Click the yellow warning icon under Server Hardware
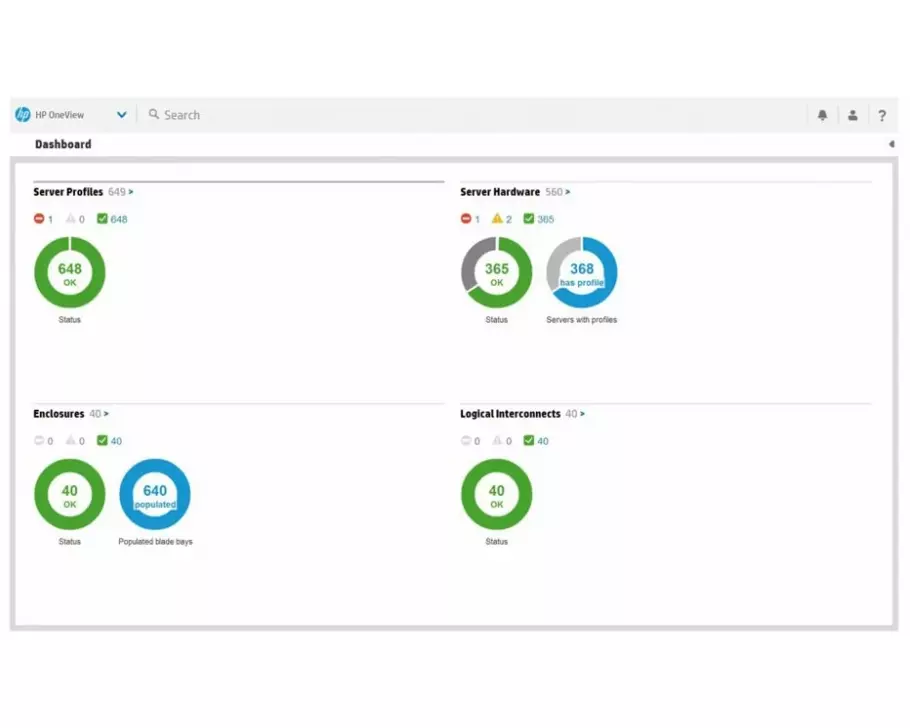910x728 pixels. (x=497, y=218)
